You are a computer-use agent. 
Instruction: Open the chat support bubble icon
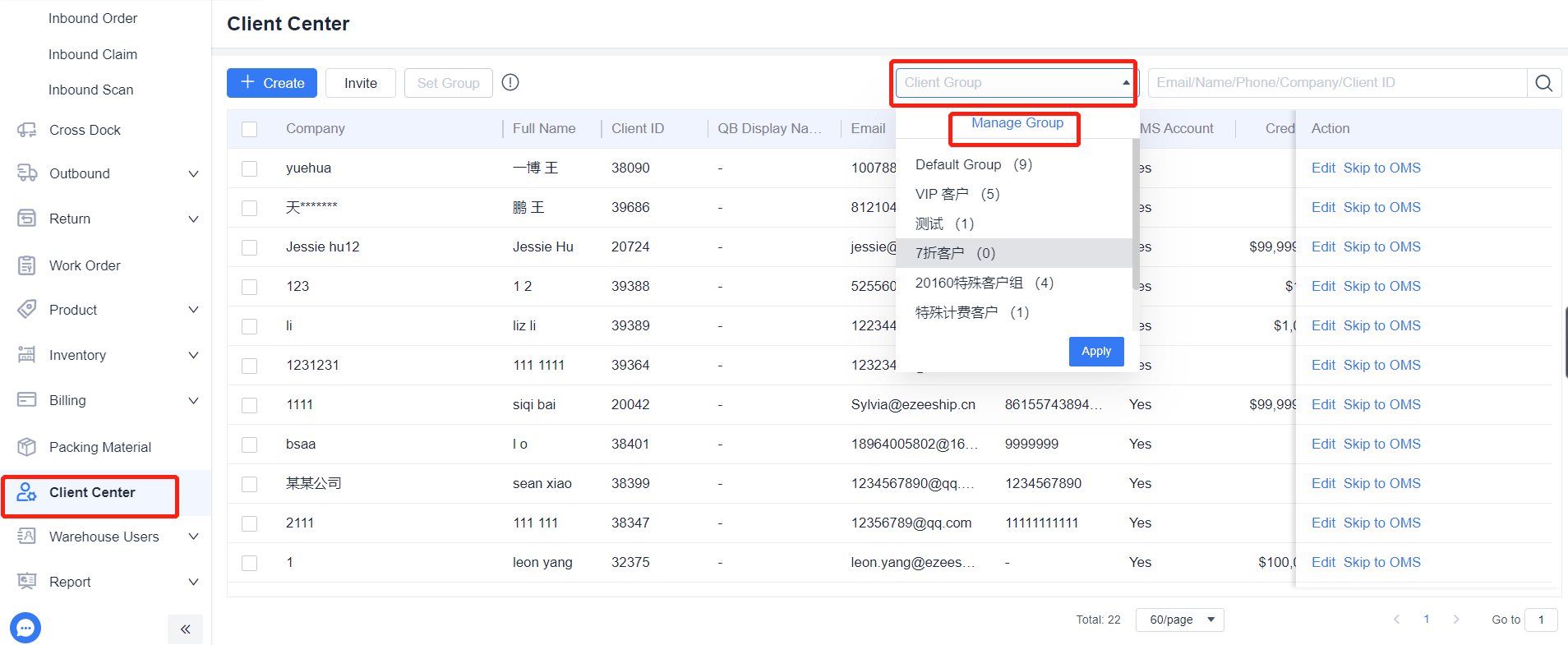[x=25, y=628]
